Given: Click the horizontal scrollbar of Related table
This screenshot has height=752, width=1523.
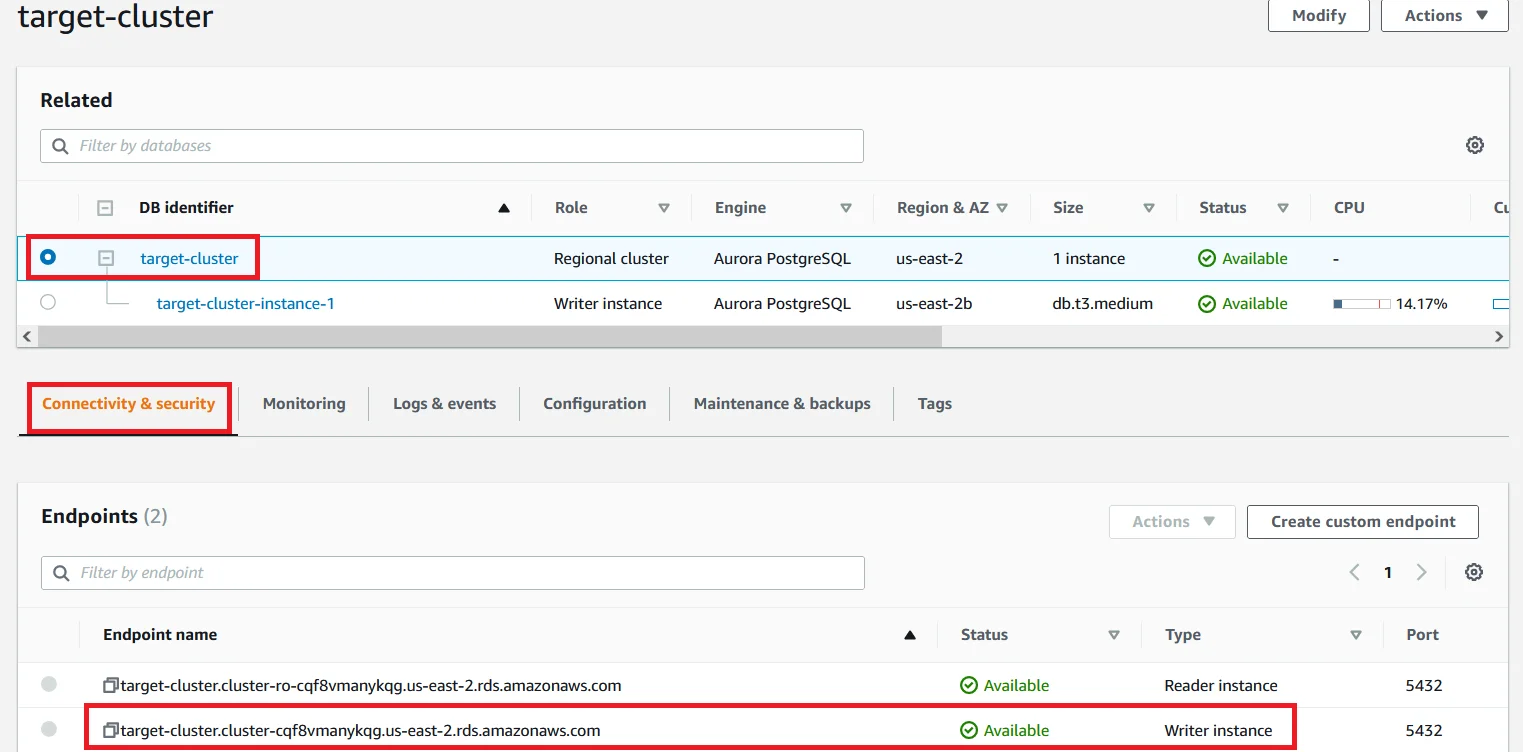Looking at the screenshot, I should coord(489,337).
